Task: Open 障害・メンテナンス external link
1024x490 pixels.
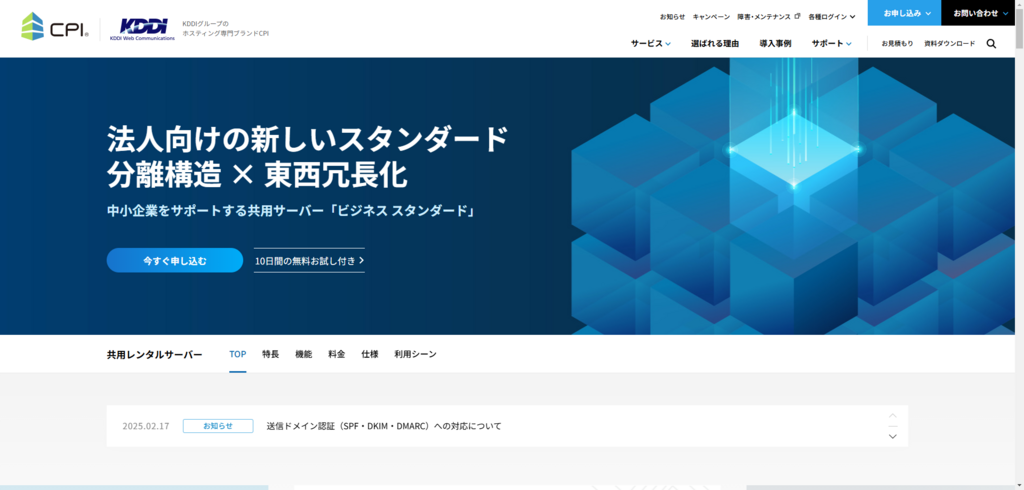Action: (x=768, y=17)
